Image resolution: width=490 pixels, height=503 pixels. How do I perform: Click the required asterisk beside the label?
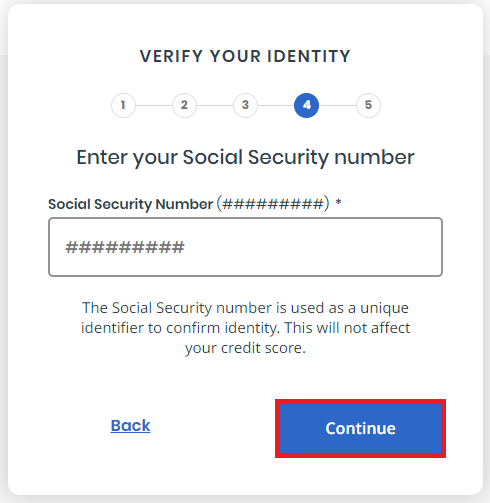point(338,202)
